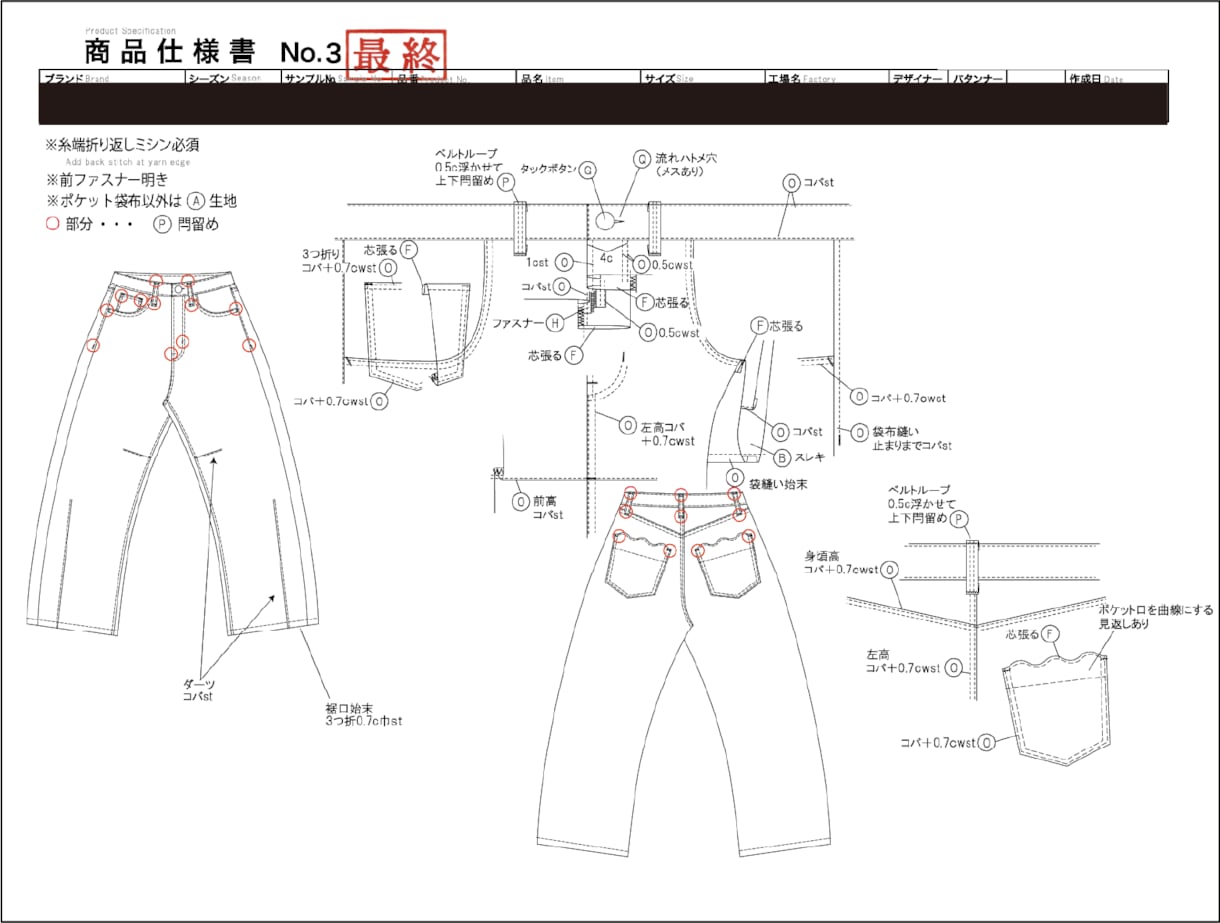Click the tack button circle in fly detail
Screen dimensions: 1220x923
point(606,220)
